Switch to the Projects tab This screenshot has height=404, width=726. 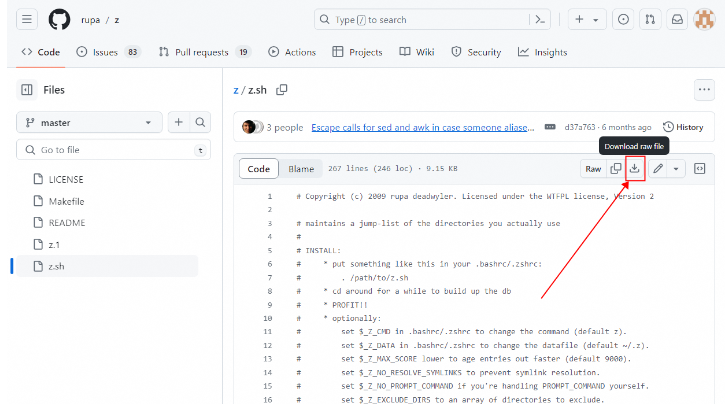(x=357, y=52)
